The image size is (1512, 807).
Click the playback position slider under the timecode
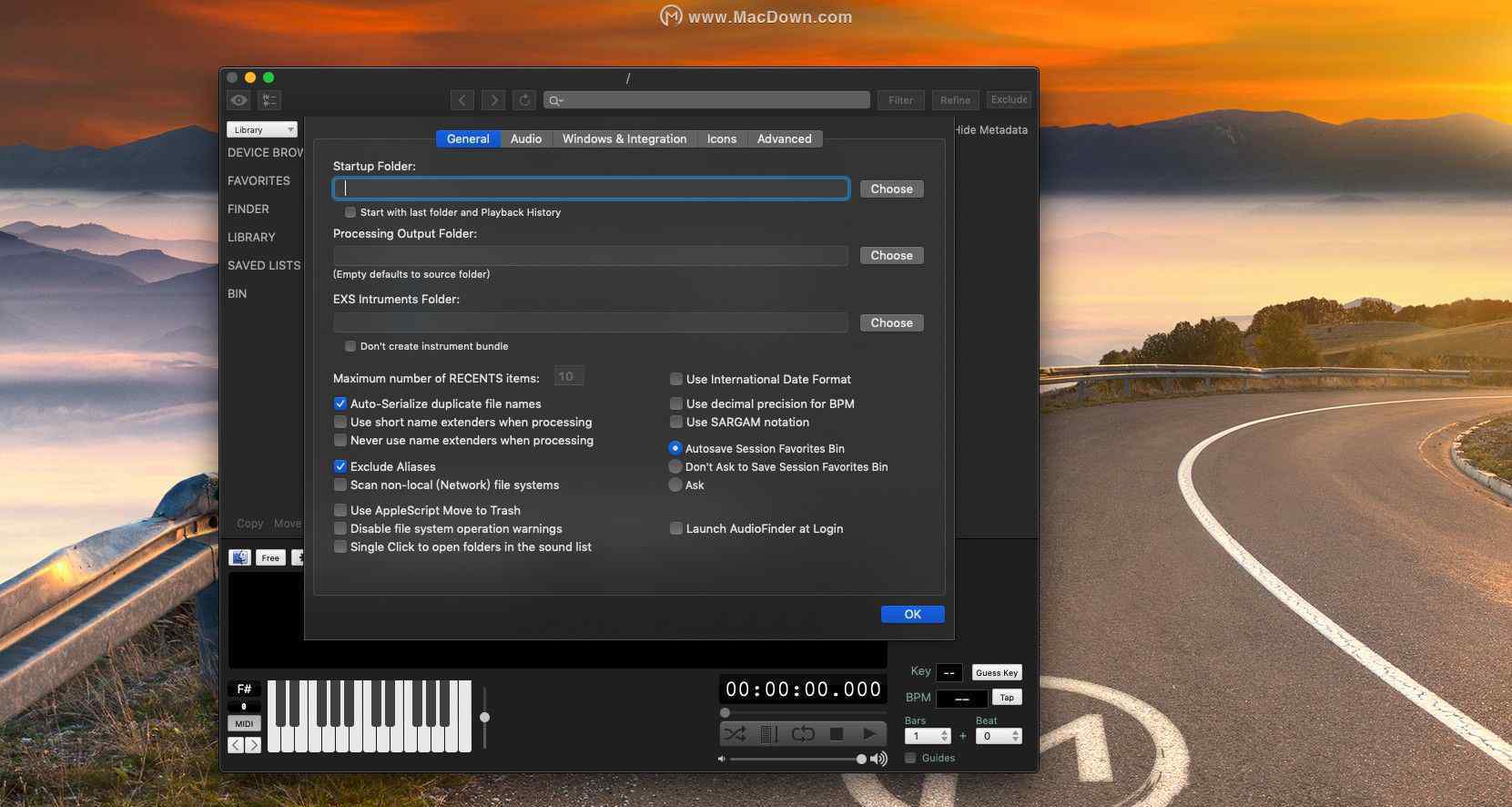click(x=803, y=712)
